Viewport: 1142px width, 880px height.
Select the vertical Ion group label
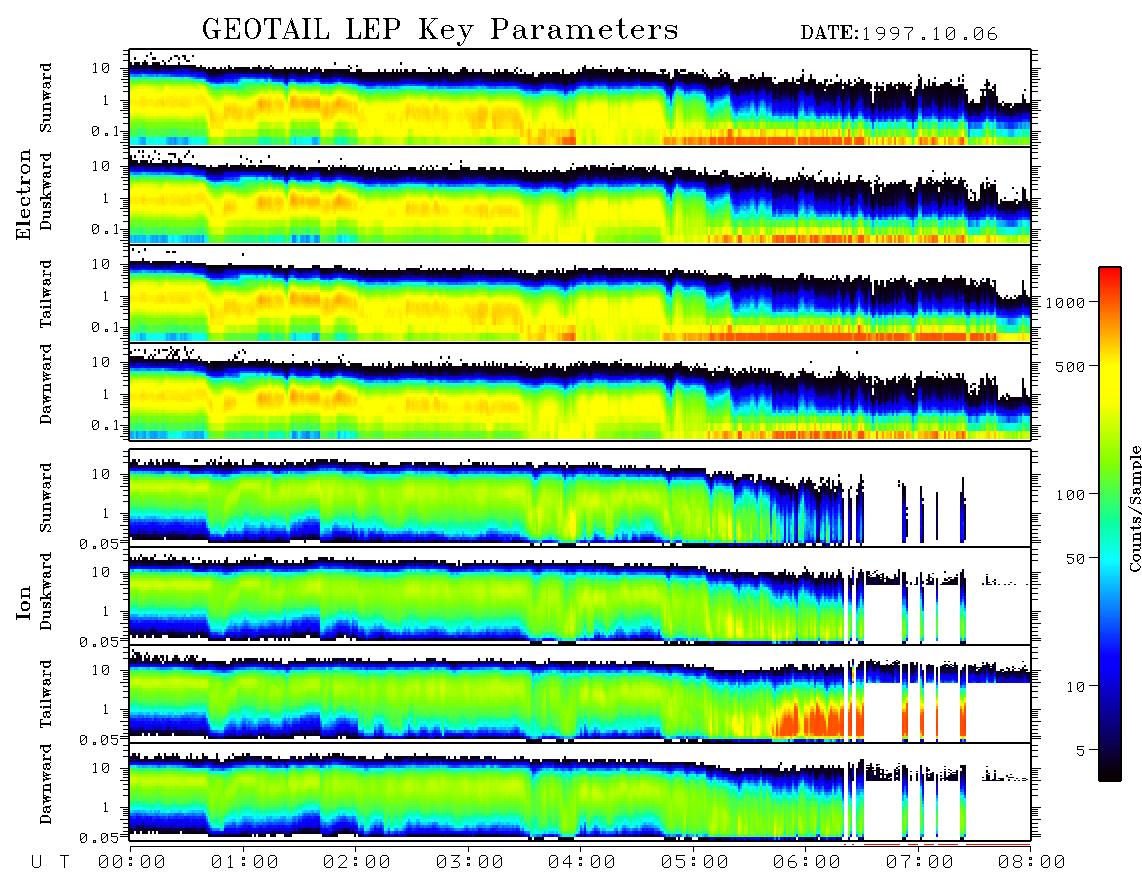[x=24, y=602]
